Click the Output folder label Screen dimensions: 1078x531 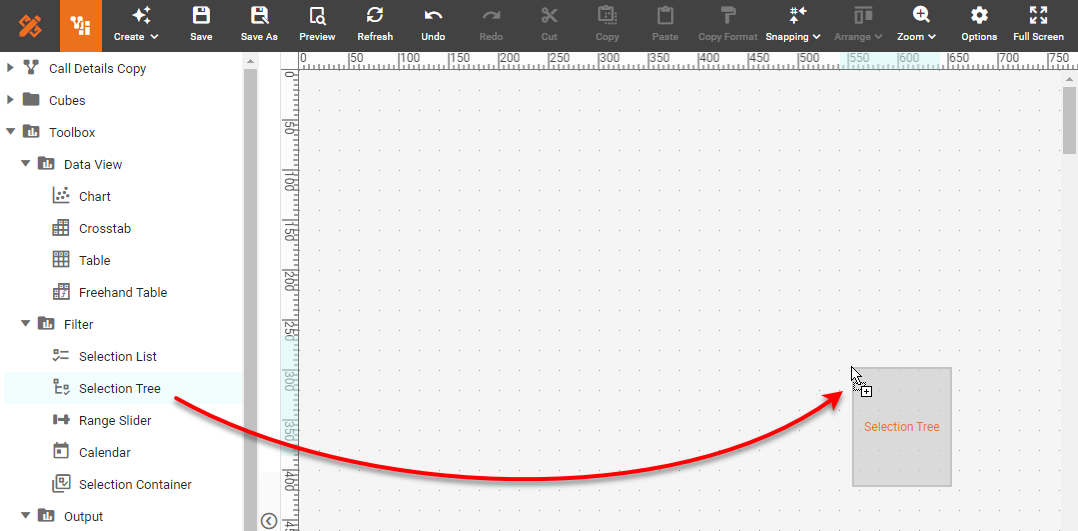[83, 517]
